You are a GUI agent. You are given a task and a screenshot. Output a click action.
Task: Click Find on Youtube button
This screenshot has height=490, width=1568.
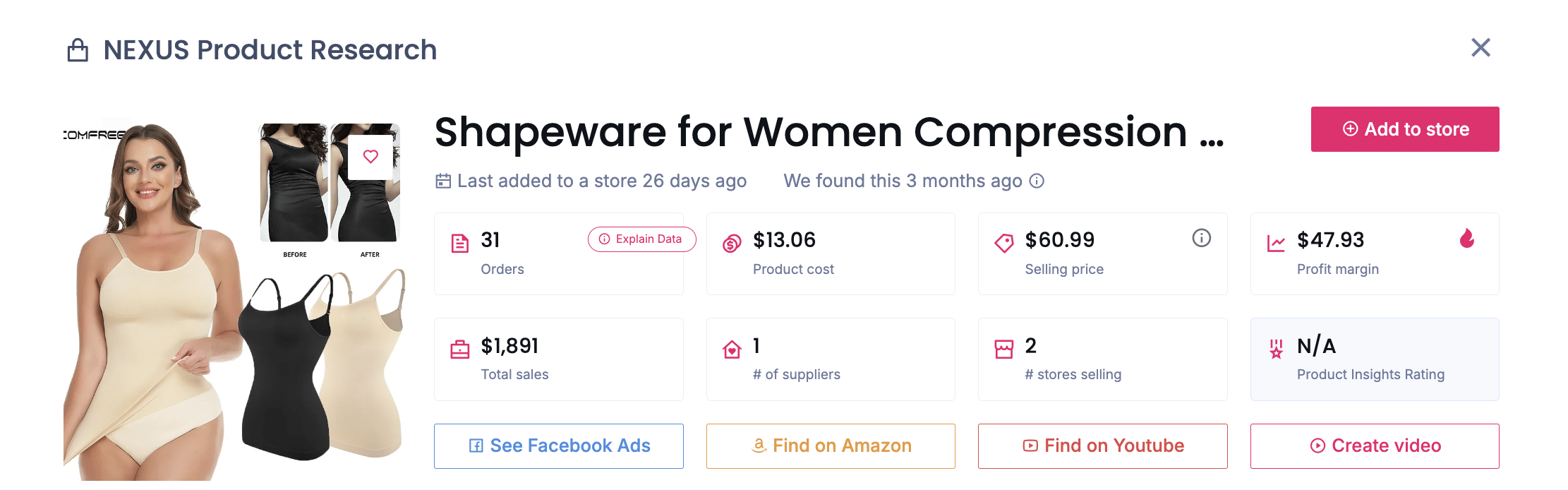1102,446
